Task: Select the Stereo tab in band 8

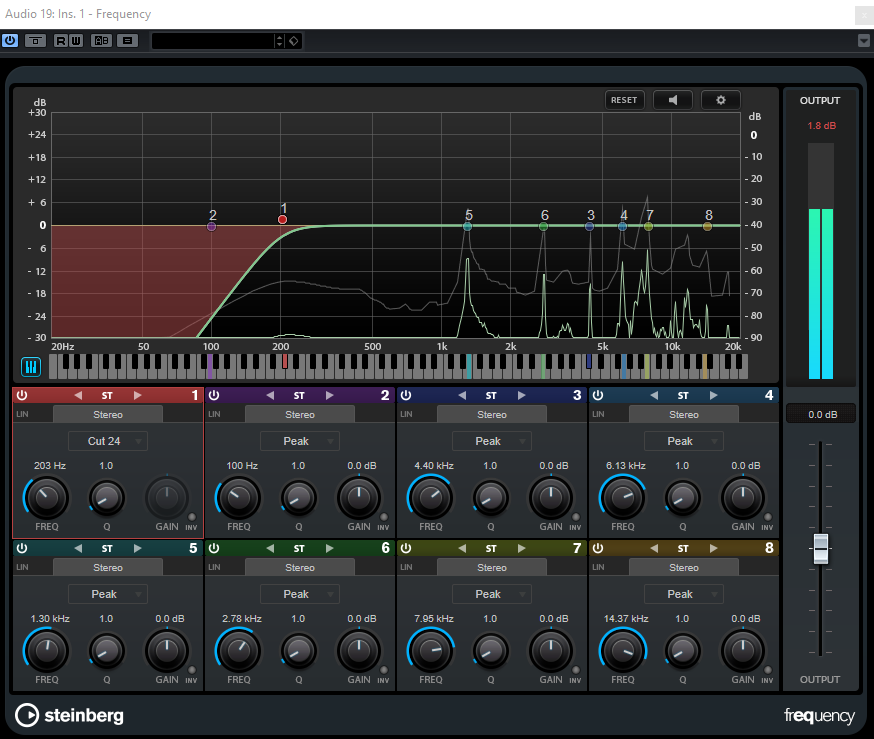Action: tap(684, 567)
